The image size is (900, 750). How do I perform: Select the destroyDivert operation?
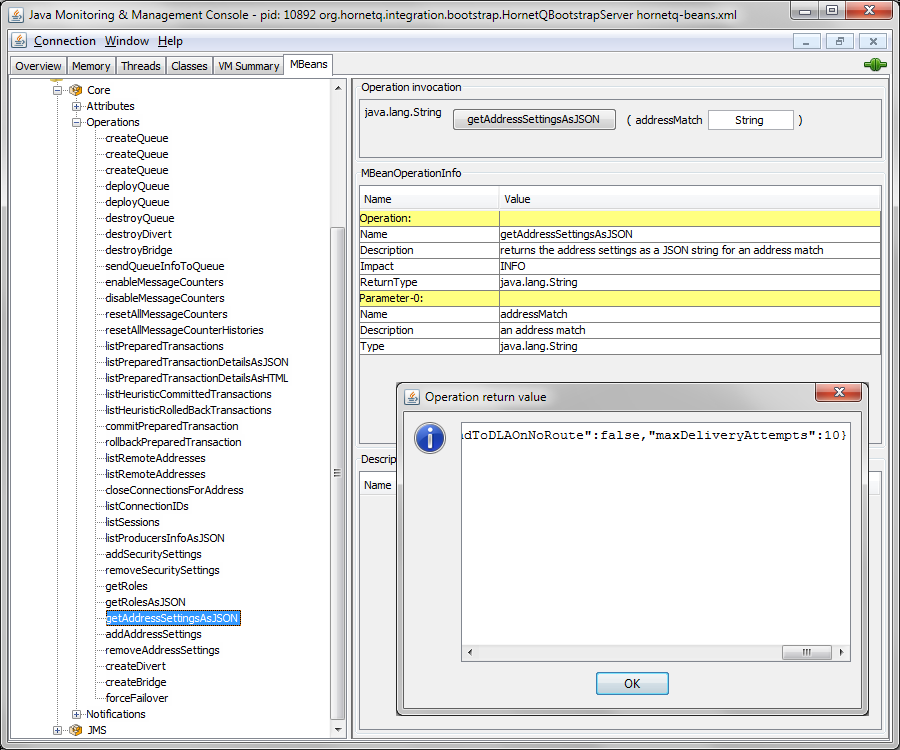click(138, 234)
